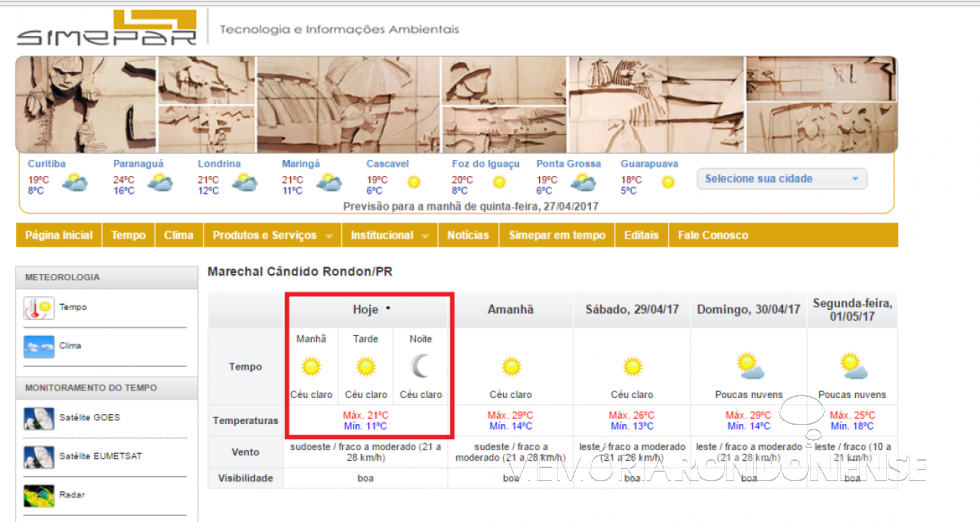Click the Curitiba city link

click(46, 164)
